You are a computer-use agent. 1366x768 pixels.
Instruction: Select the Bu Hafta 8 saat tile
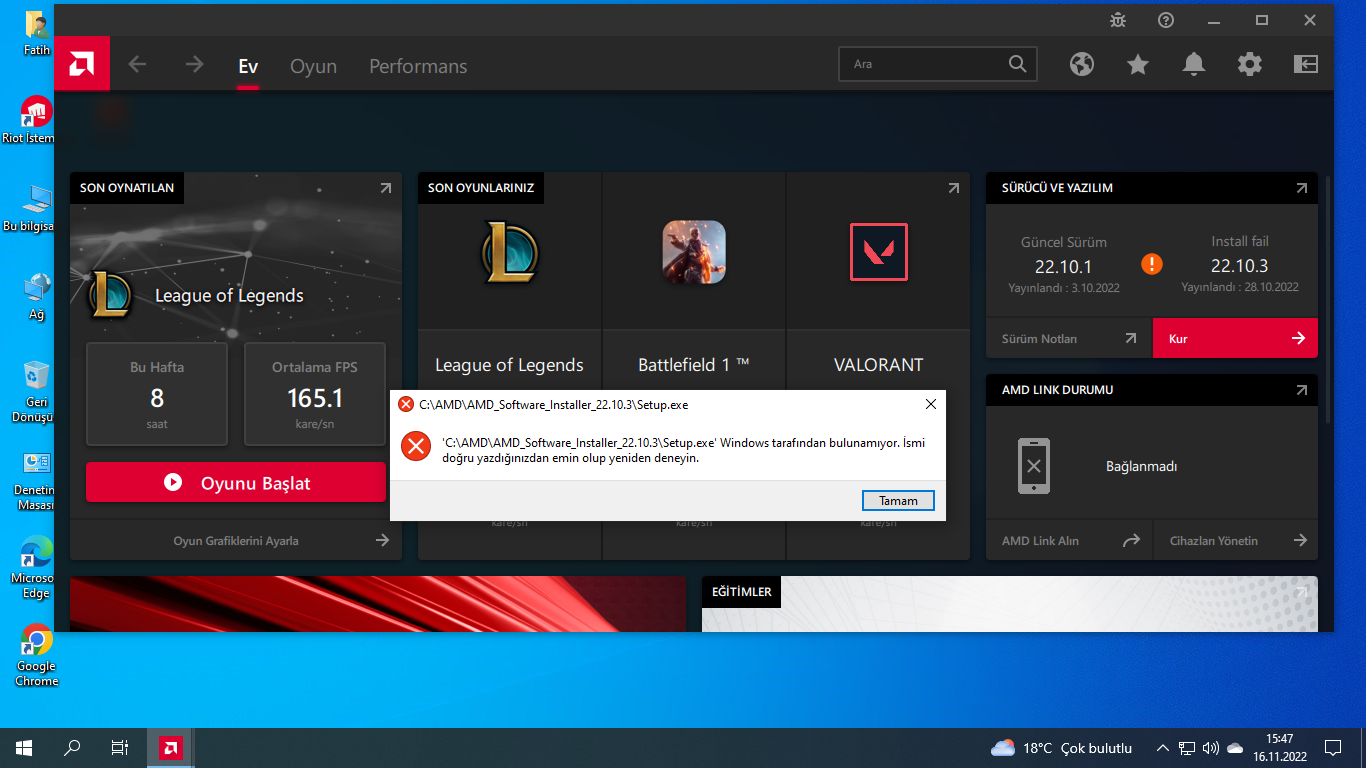157,394
